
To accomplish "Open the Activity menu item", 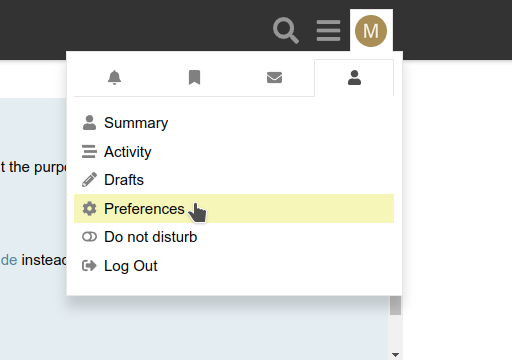I will pyautogui.click(x=234, y=152).
